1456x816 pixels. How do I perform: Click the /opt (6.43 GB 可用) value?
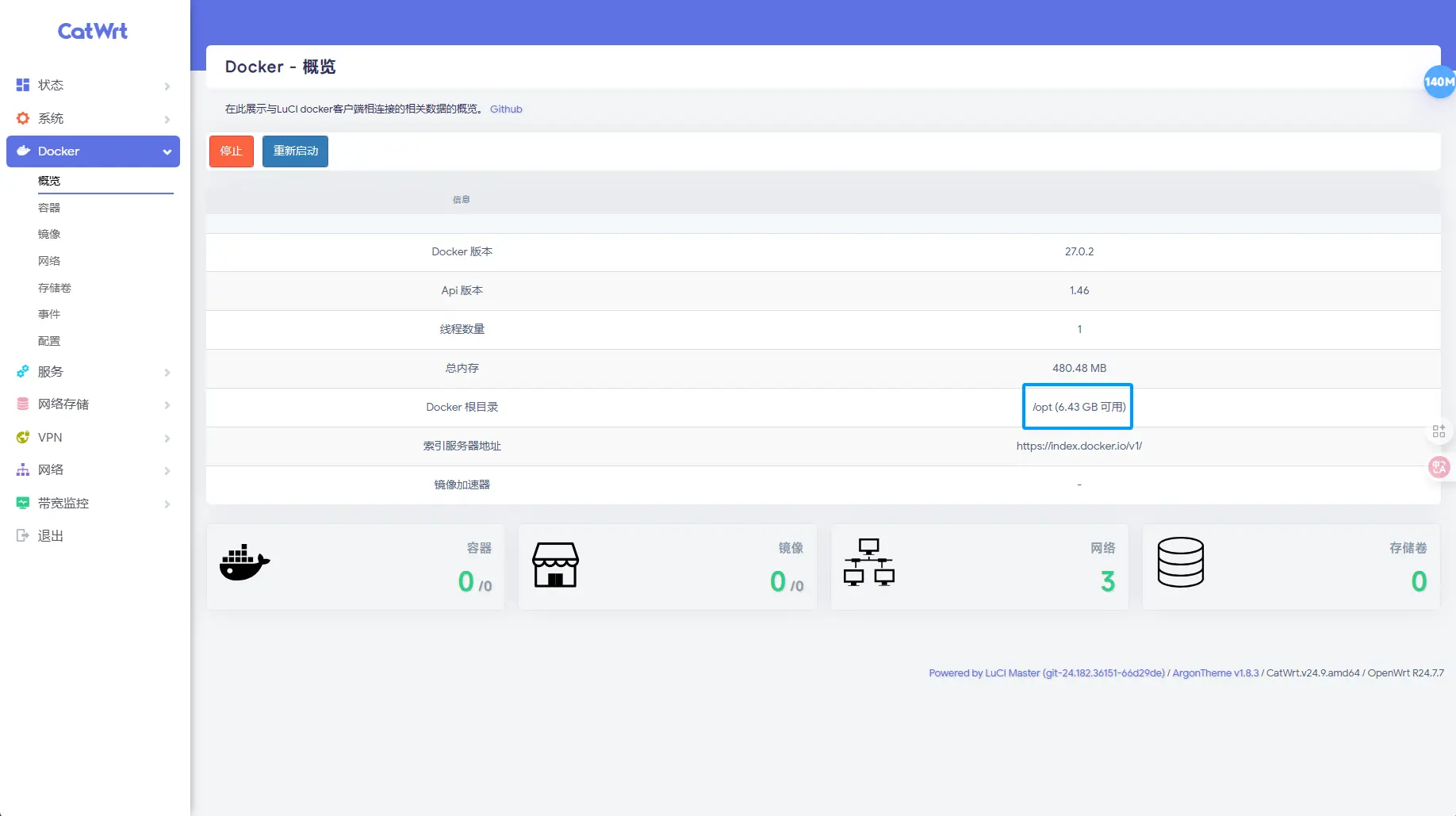click(x=1079, y=407)
